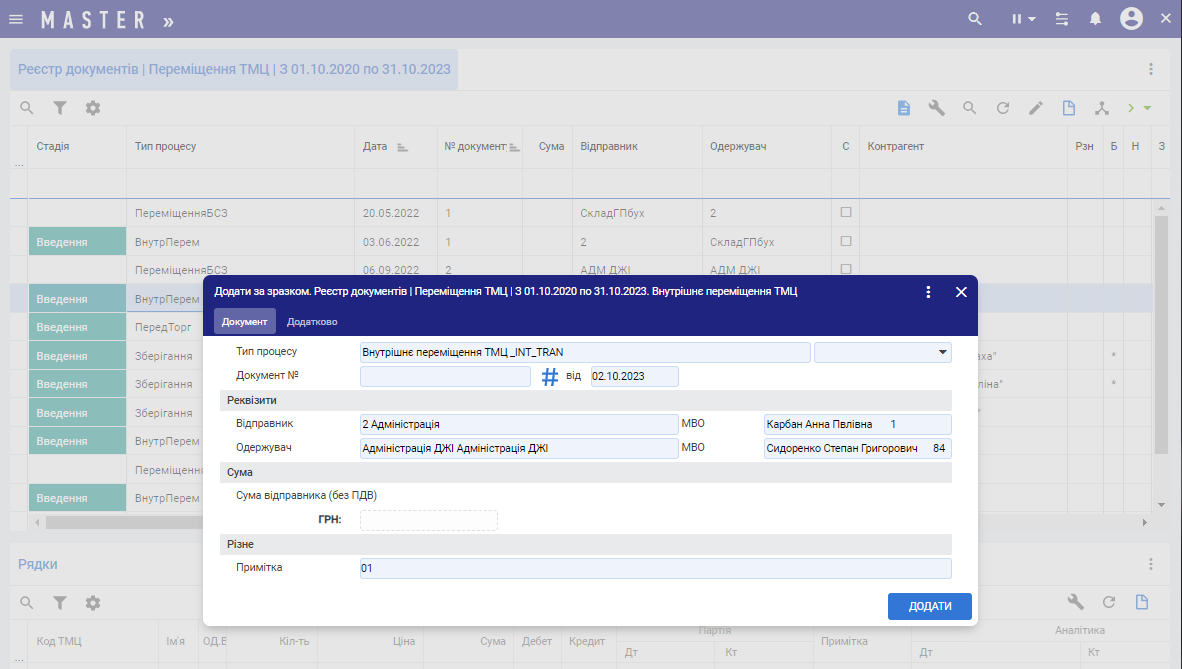Click the wrench icon in registry toolbar
1182x669 pixels.
tap(936, 108)
